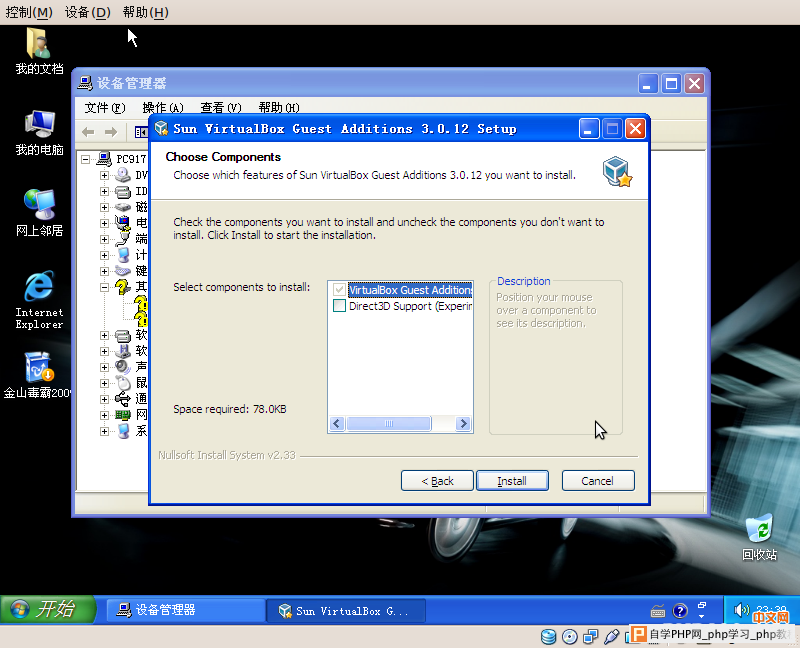Expand the 声 sound node in Device Manager
Image resolution: width=800 pixels, height=648 pixels.
tap(104, 367)
